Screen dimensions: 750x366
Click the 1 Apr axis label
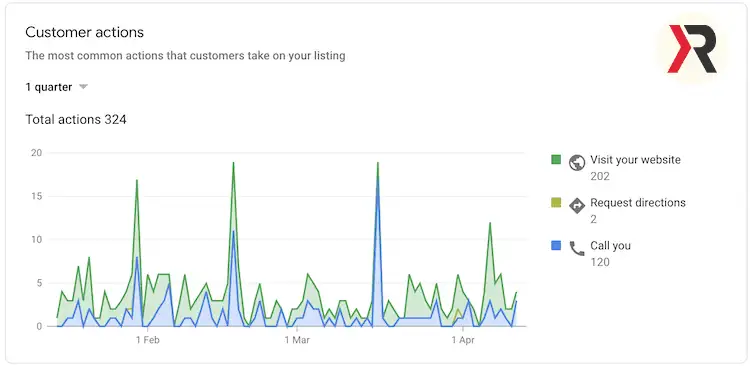pos(463,340)
